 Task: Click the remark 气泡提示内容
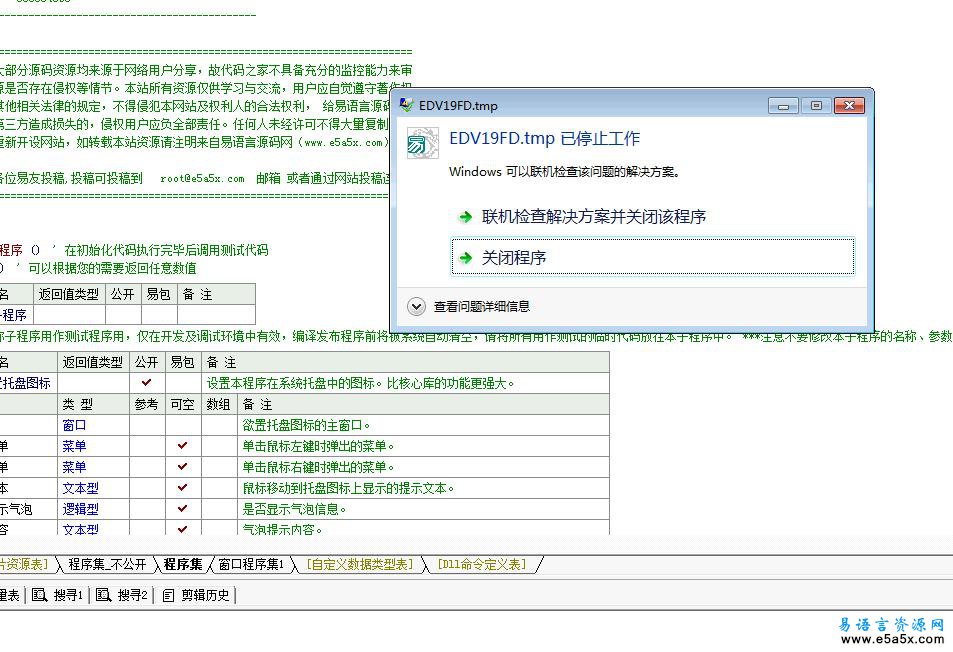point(282,529)
